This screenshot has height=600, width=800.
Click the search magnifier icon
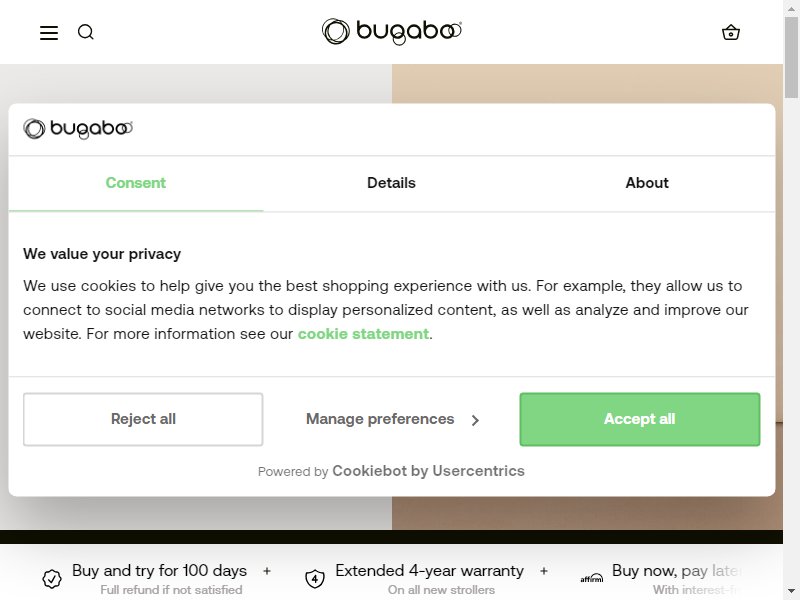pyautogui.click(x=86, y=32)
